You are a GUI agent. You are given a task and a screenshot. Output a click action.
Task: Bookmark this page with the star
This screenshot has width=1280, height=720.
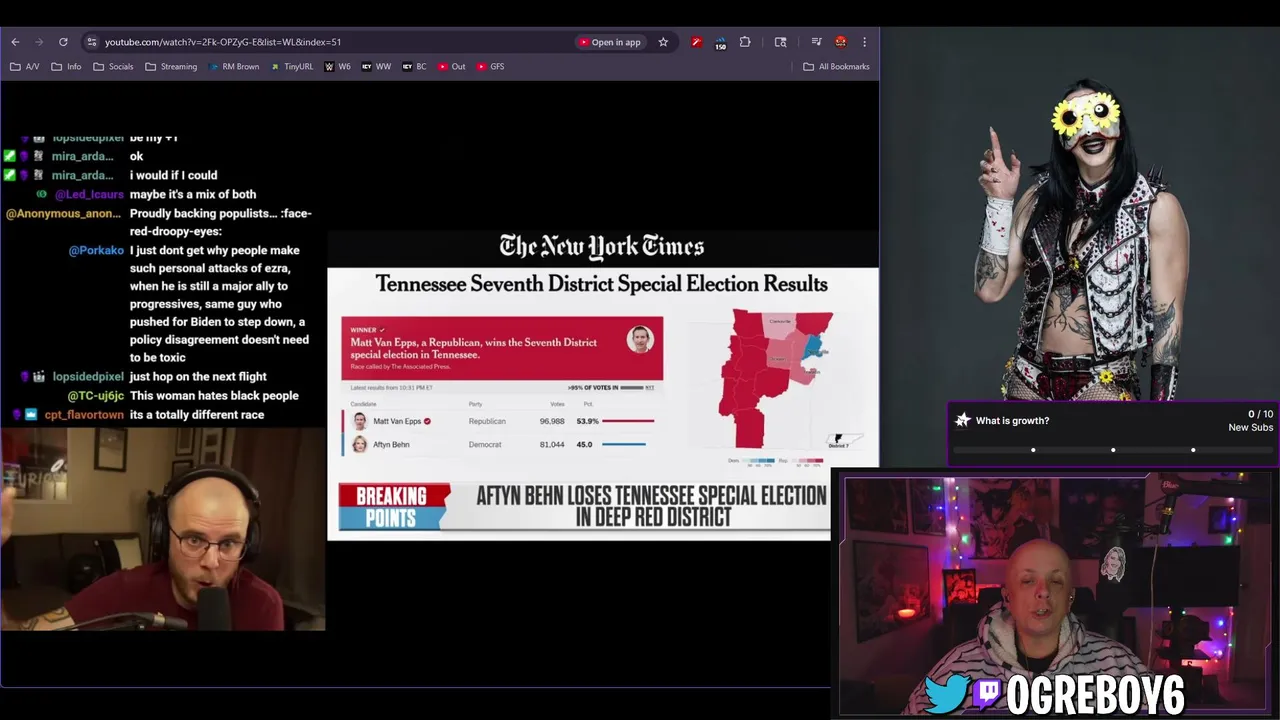(x=663, y=42)
